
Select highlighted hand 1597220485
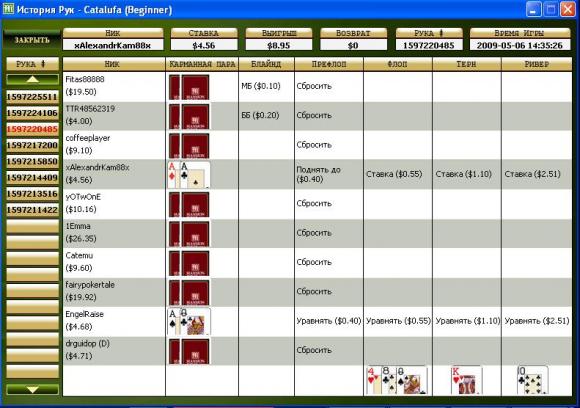[x=33, y=129]
